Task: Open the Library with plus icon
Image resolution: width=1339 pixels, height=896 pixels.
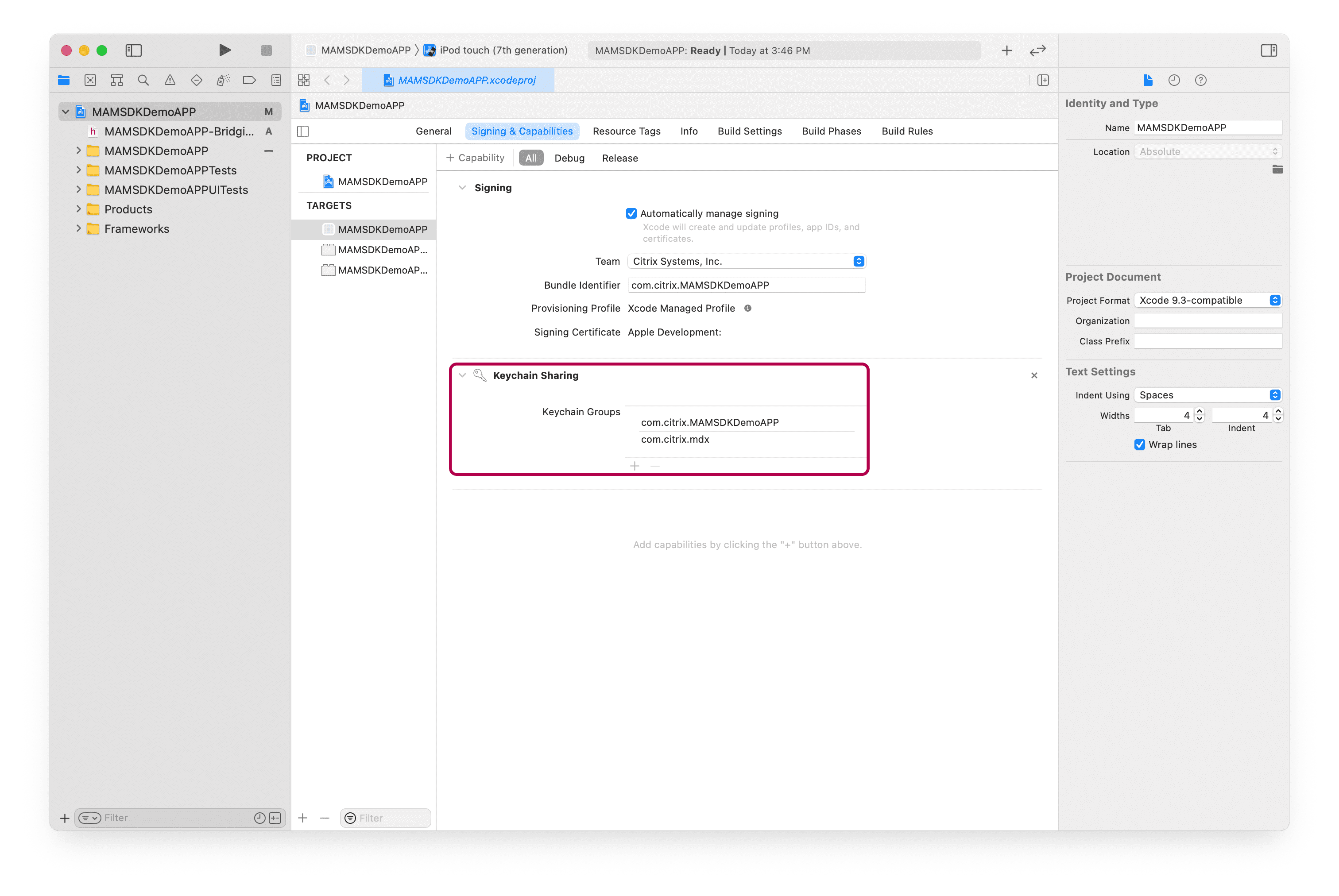Action: click(1007, 51)
